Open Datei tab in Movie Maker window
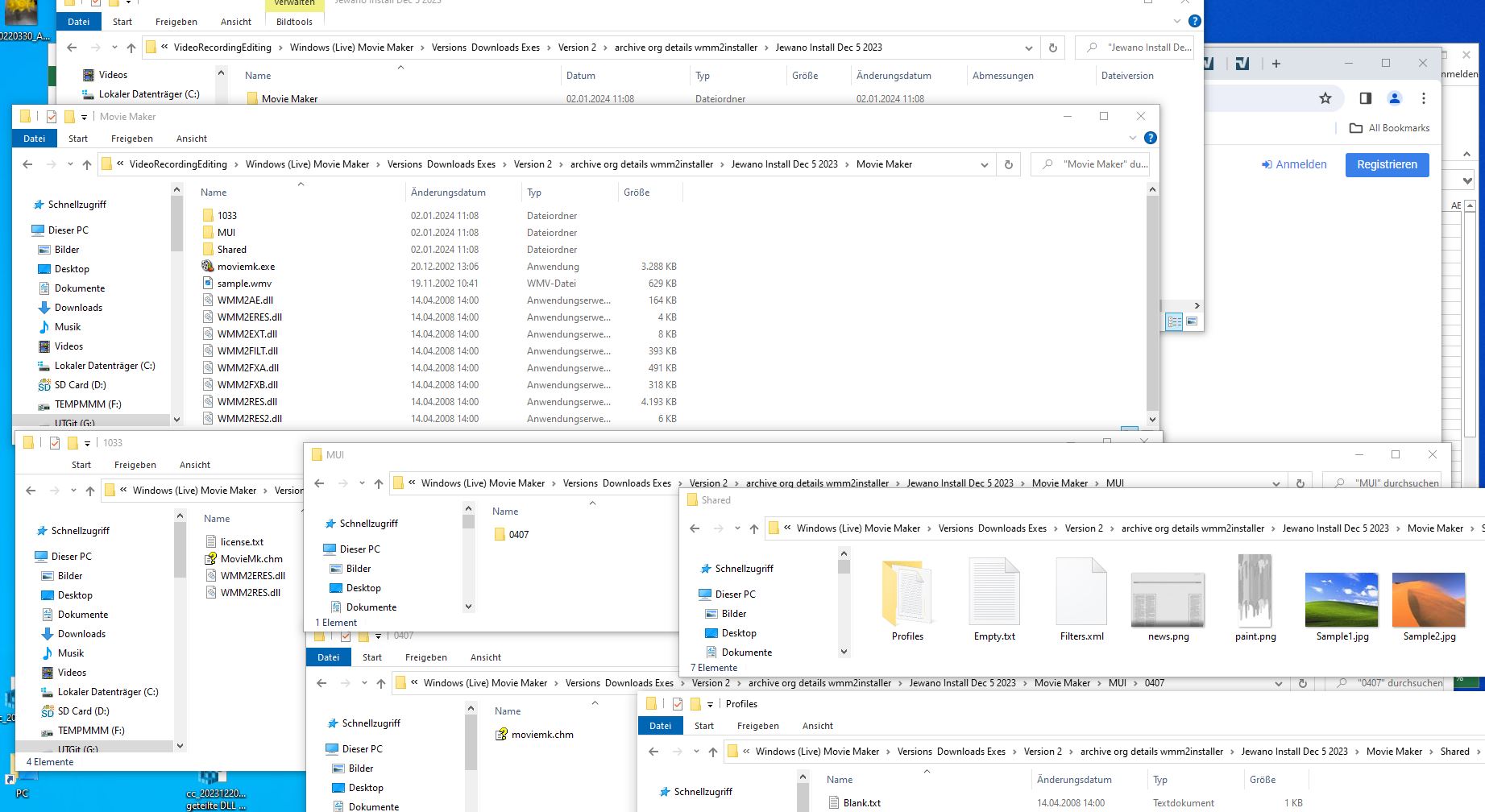Viewport: 1485px width, 812px height. click(34, 139)
